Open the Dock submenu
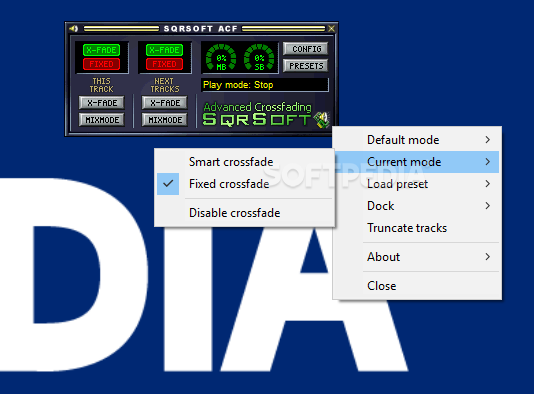534x394 pixels. 417,206
